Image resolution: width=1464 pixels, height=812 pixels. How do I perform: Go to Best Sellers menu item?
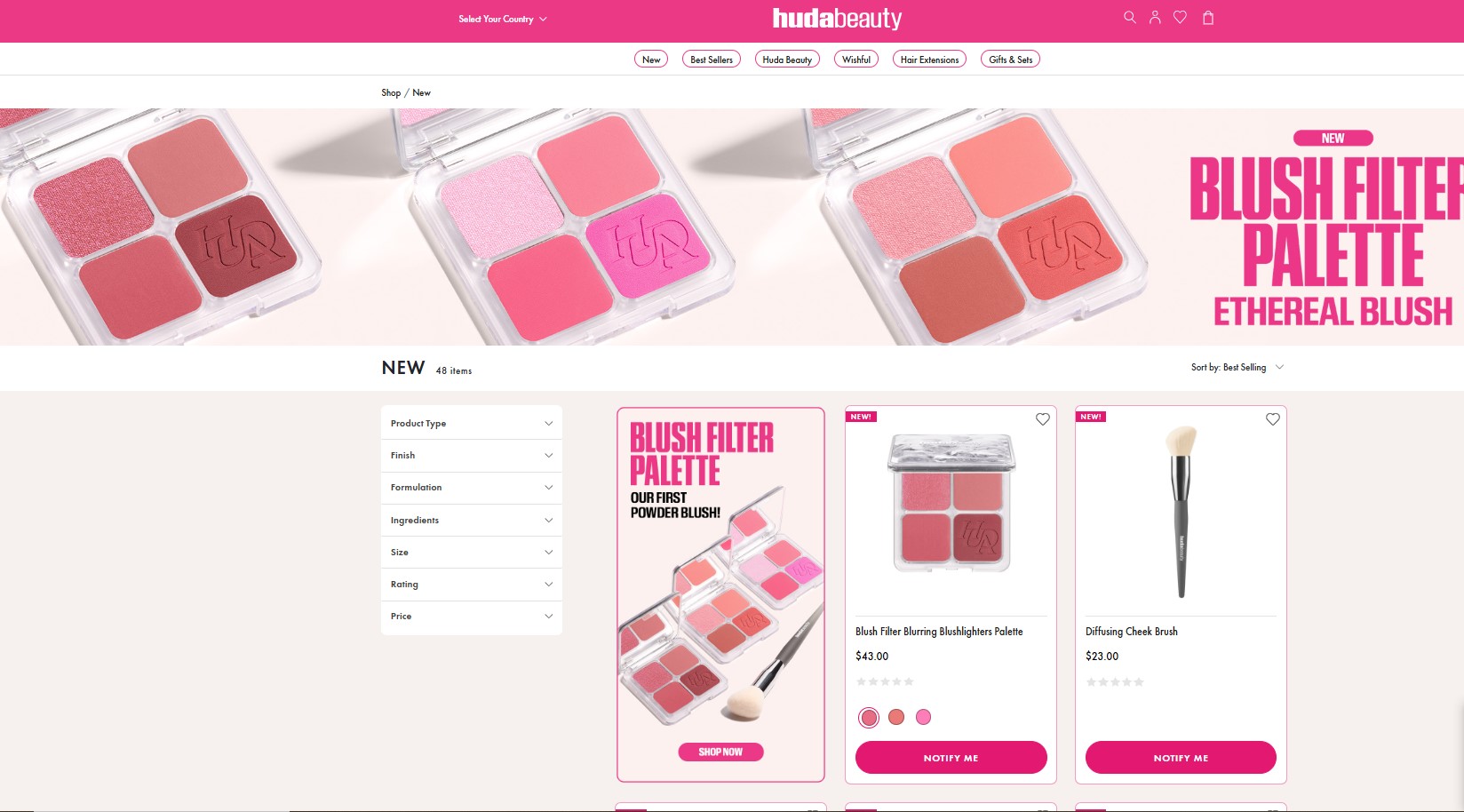[x=712, y=60]
